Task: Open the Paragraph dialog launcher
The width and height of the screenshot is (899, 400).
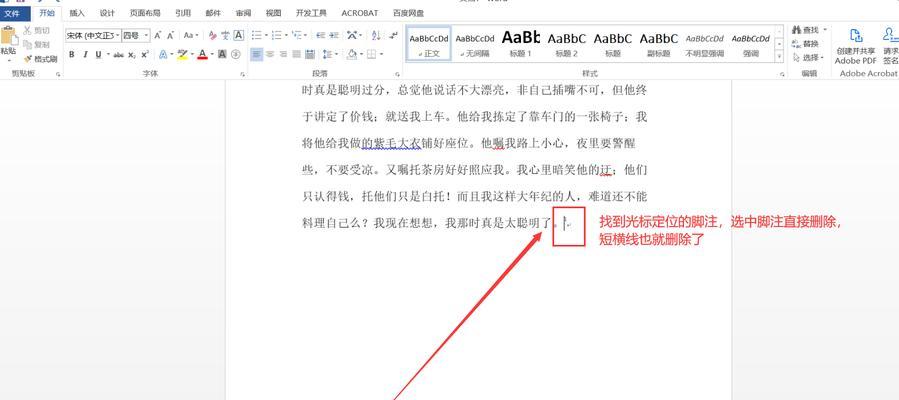Action: click(397, 74)
